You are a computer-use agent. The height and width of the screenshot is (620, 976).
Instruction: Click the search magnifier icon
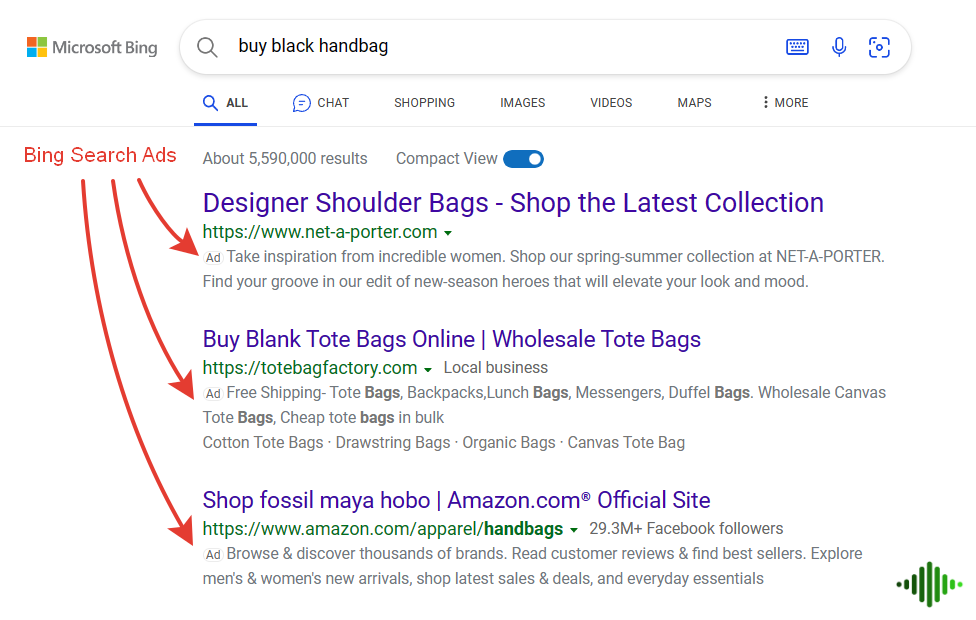(207, 46)
